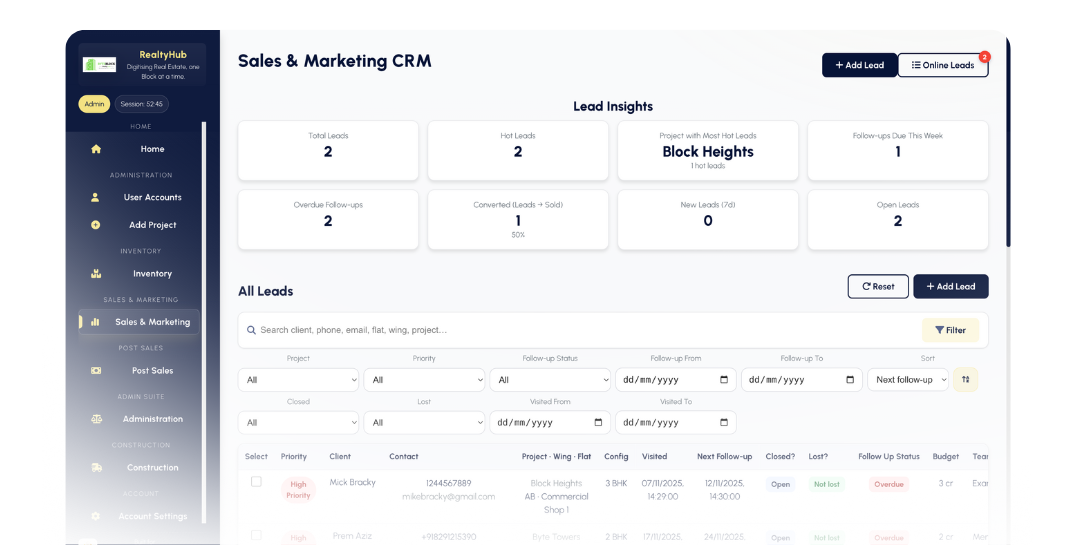Click the sort direction toggle icon
The width and height of the screenshot is (1076, 545).
point(966,380)
